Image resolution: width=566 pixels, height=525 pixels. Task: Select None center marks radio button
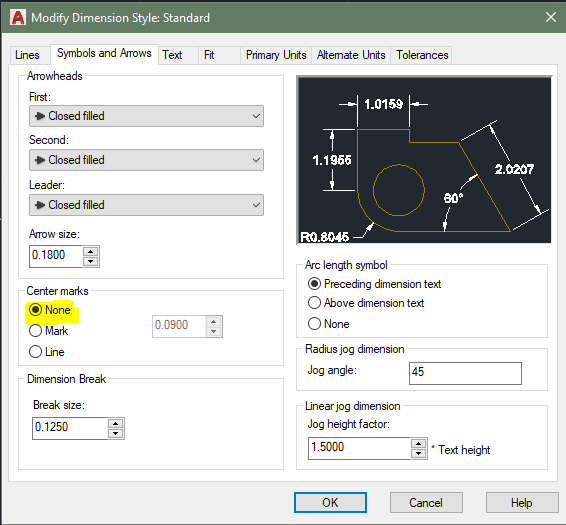click(50, 310)
